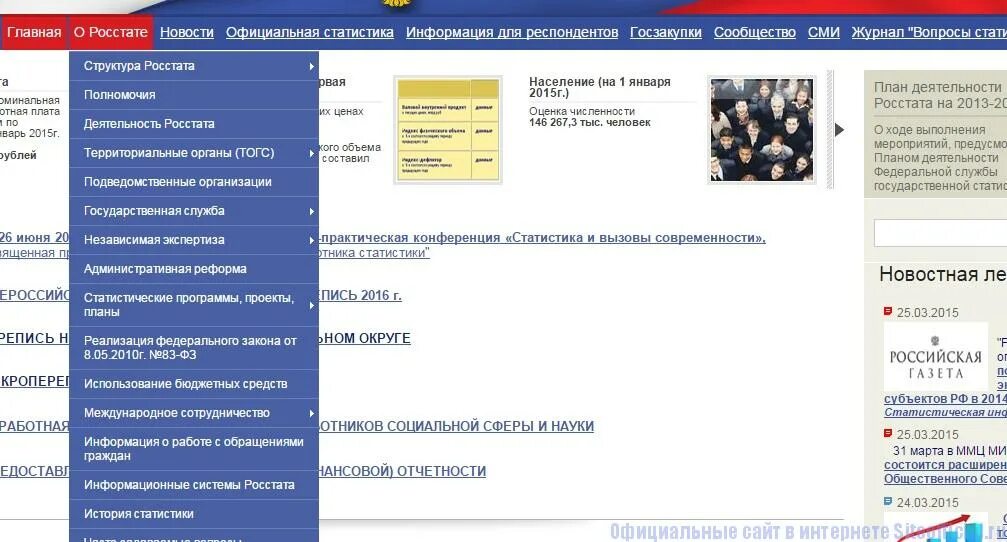
Task: Click the population crowd photo thumbnail
Action: tap(762, 130)
